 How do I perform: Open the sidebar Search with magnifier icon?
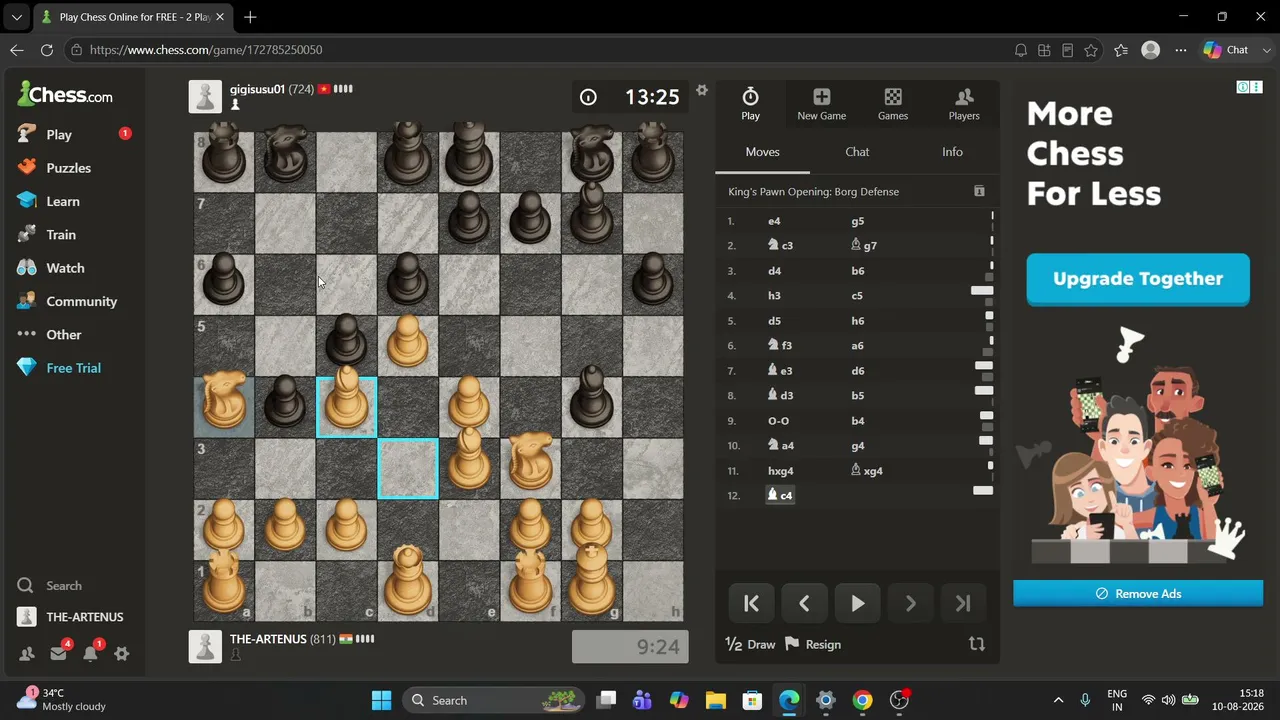50,586
